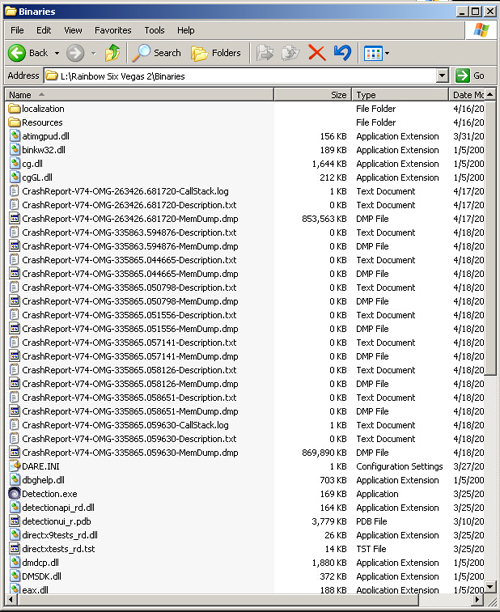The width and height of the screenshot is (500, 612).
Task: Click the Copy To toolbar icon
Action: [x=290, y=53]
